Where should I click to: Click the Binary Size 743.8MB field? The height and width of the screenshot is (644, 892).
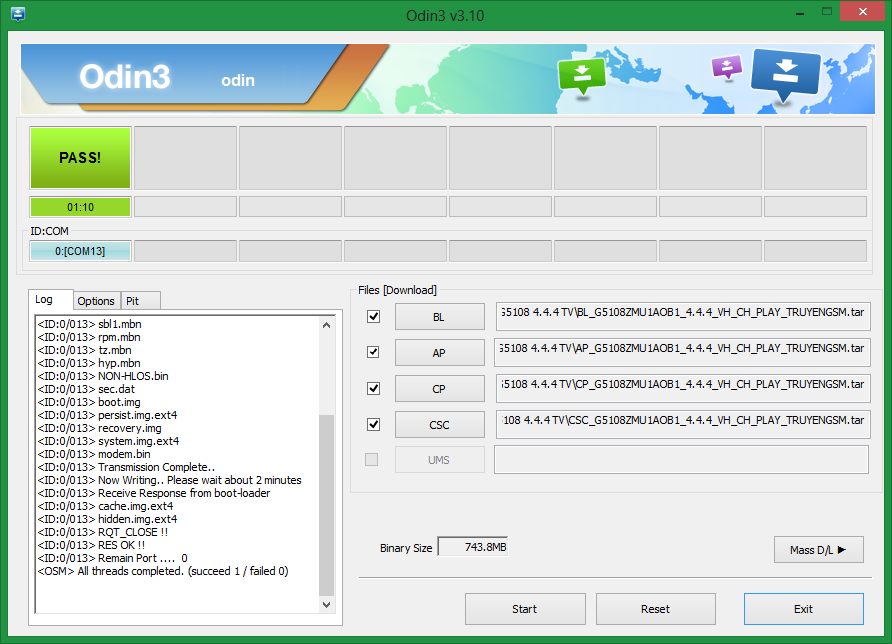[x=473, y=547]
